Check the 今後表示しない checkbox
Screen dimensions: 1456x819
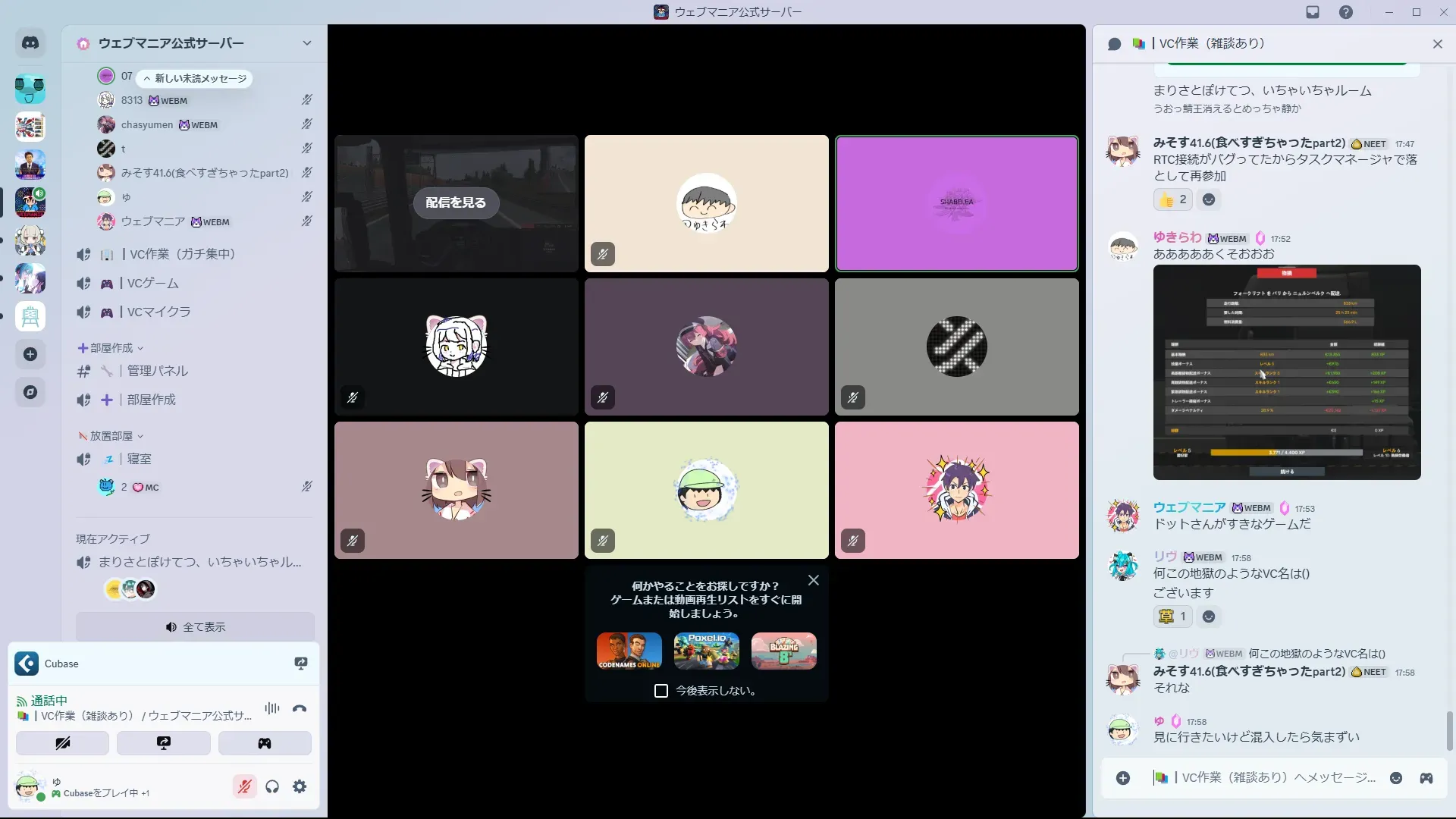(661, 691)
